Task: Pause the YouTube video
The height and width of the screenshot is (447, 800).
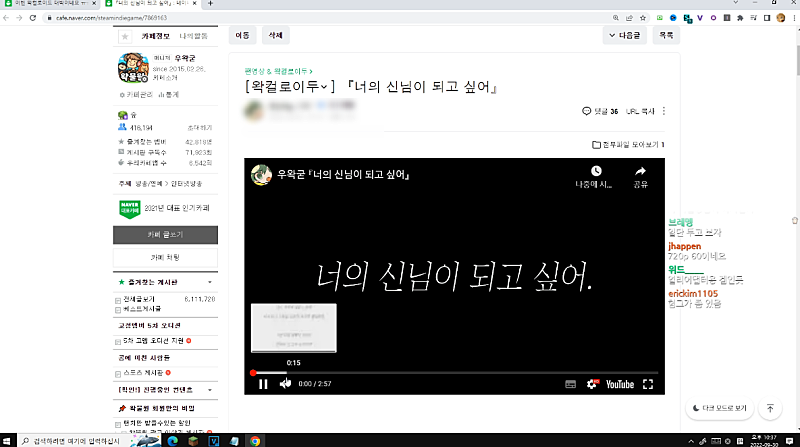Action: point(263,384)
